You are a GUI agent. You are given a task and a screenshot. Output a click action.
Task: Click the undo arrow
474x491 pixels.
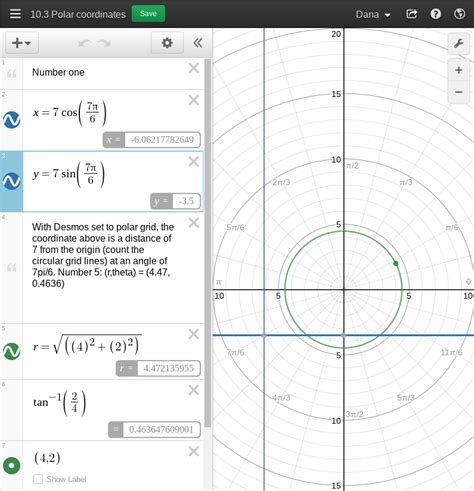[x=84, y=43]
